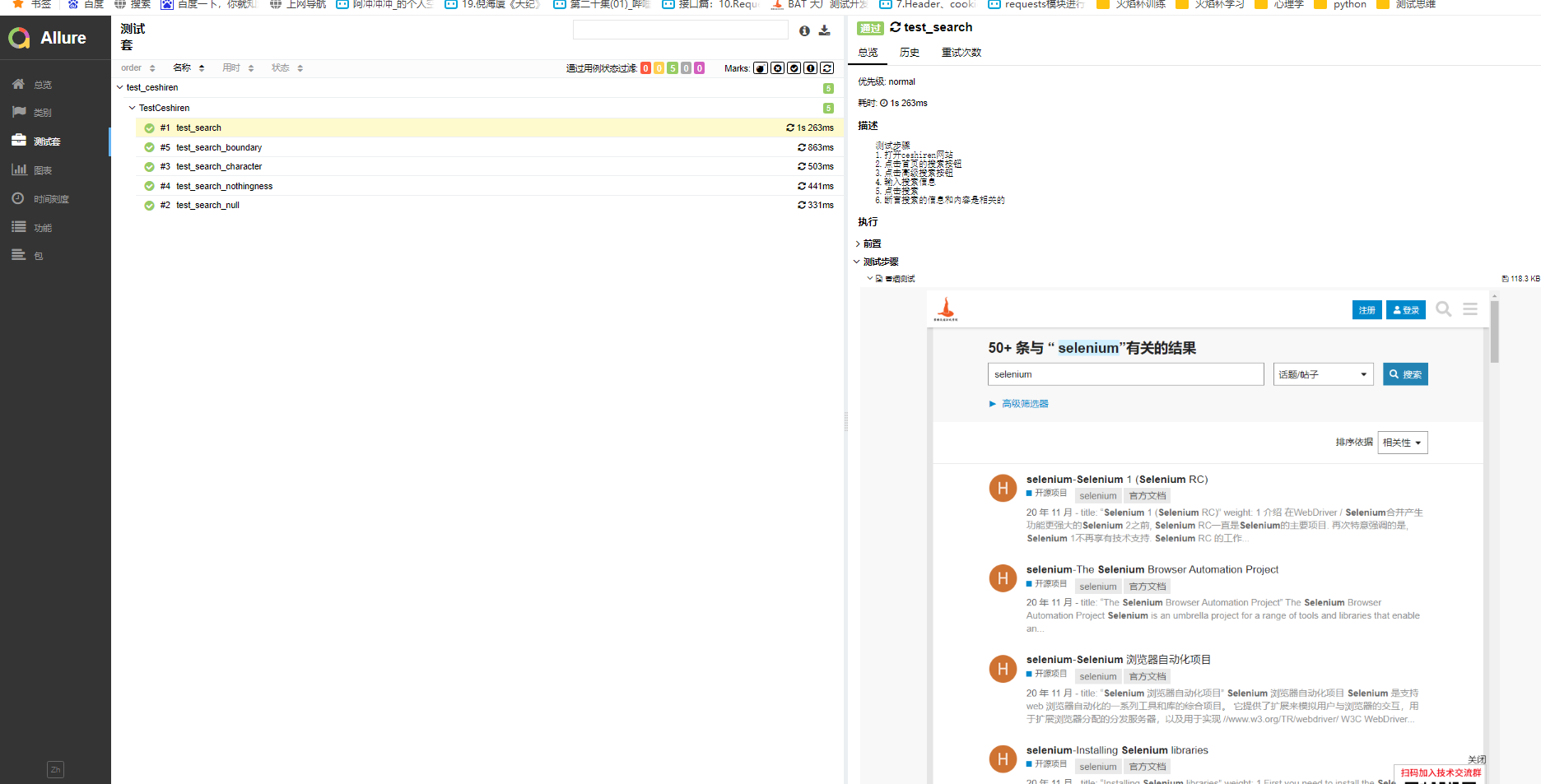This screenshot has width=1541, height=784.
Task: Toggle the new-failed cross mark filter
Action: tap(777, 68)
